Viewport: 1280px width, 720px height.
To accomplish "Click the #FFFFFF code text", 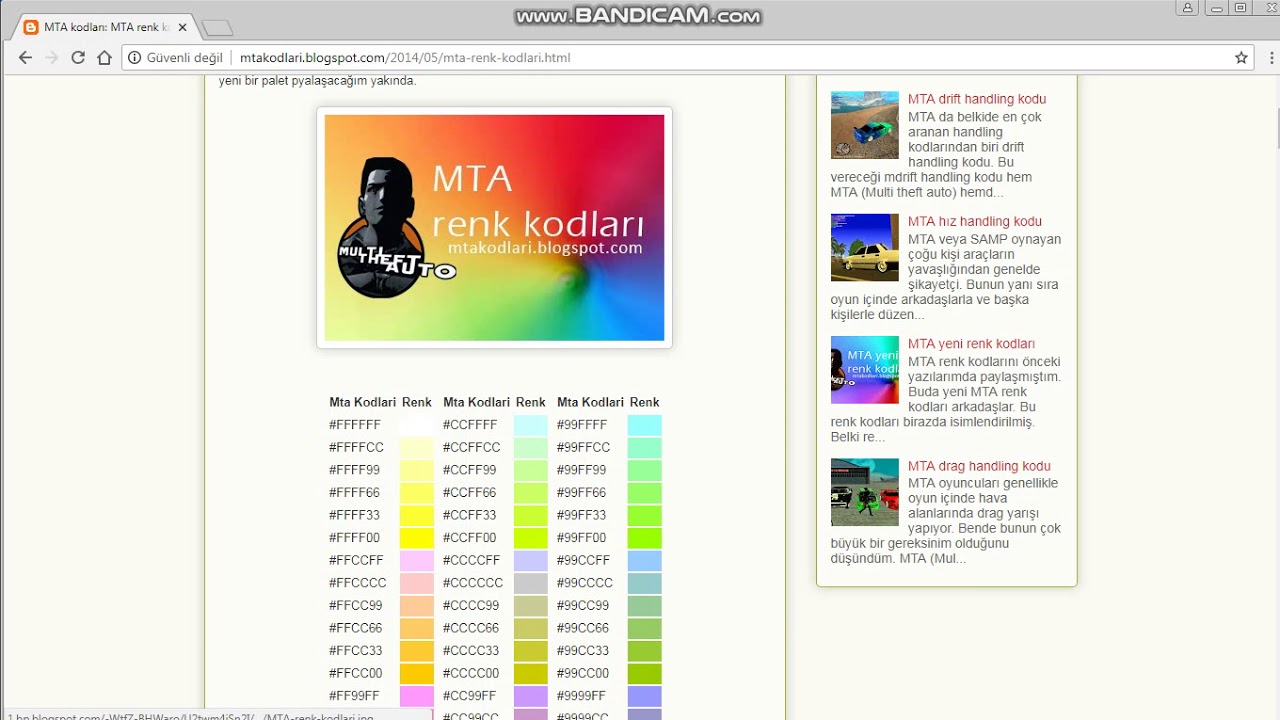I will (x=355, y=425).
